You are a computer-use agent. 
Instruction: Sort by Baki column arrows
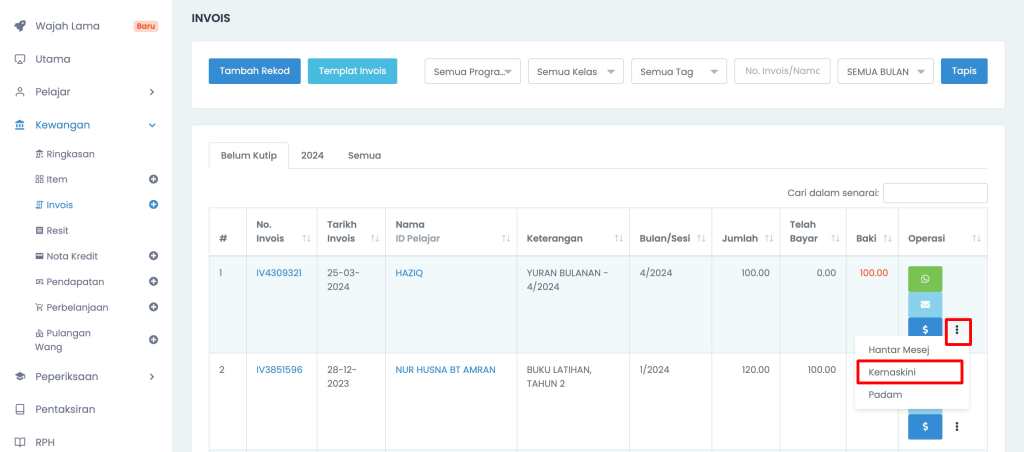(x=888, y=238)
